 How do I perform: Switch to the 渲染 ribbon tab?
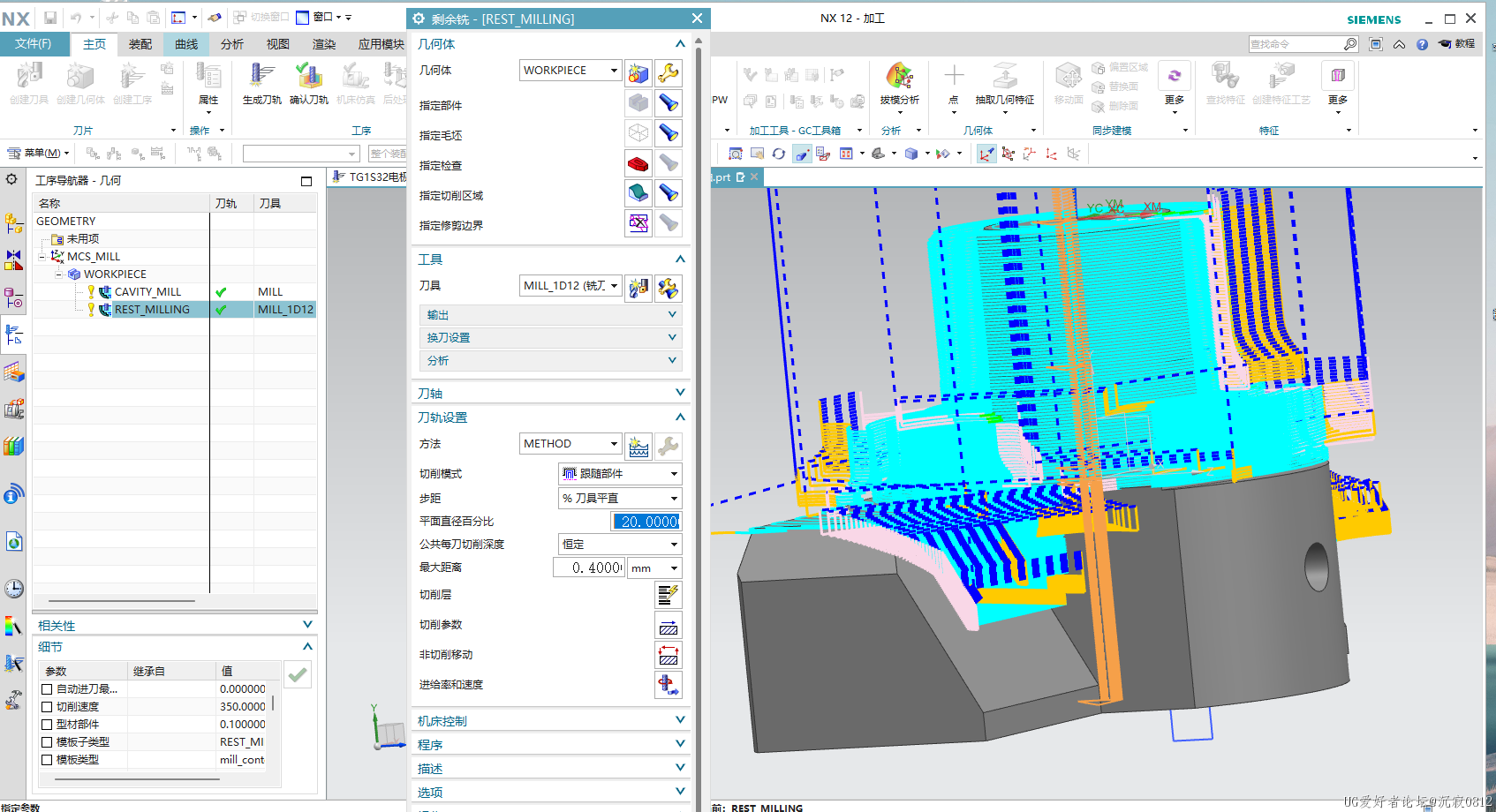click(324, 44)
